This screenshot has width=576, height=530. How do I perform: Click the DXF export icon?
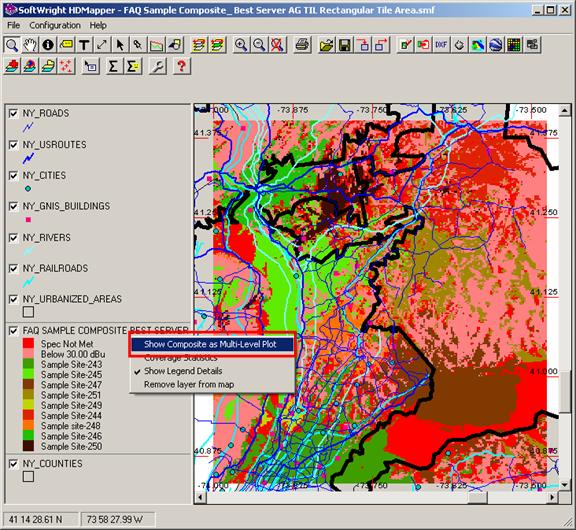point(441,45)
